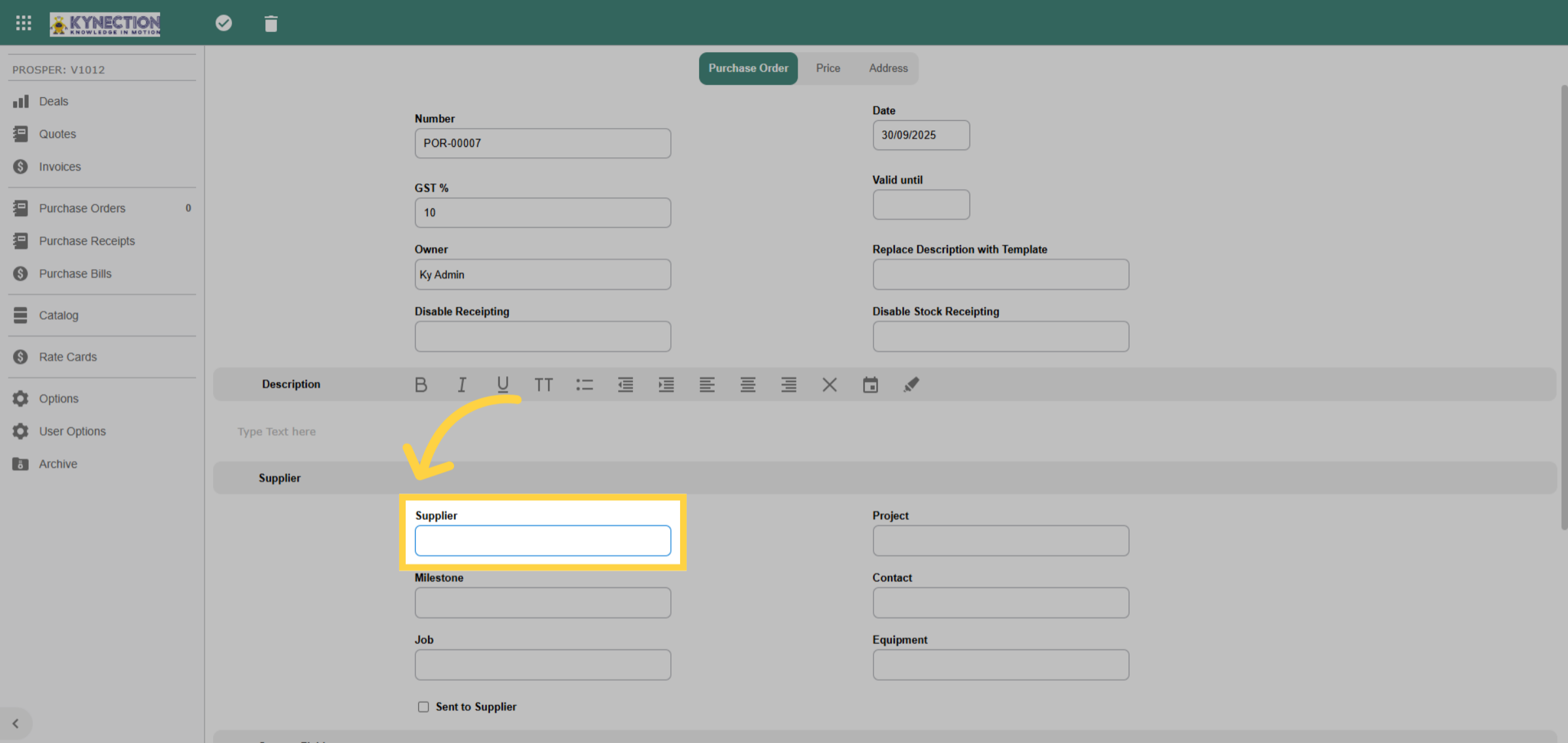The image size is (1568, 743).
Task: Click the delete trash icon
Action: [x=271, y=24]
